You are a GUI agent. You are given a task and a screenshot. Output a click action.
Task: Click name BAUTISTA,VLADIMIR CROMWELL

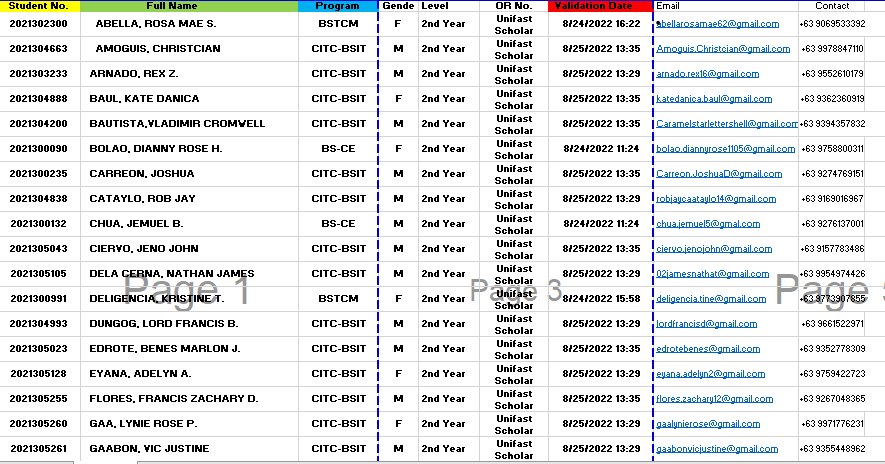(x=177, y=124)
